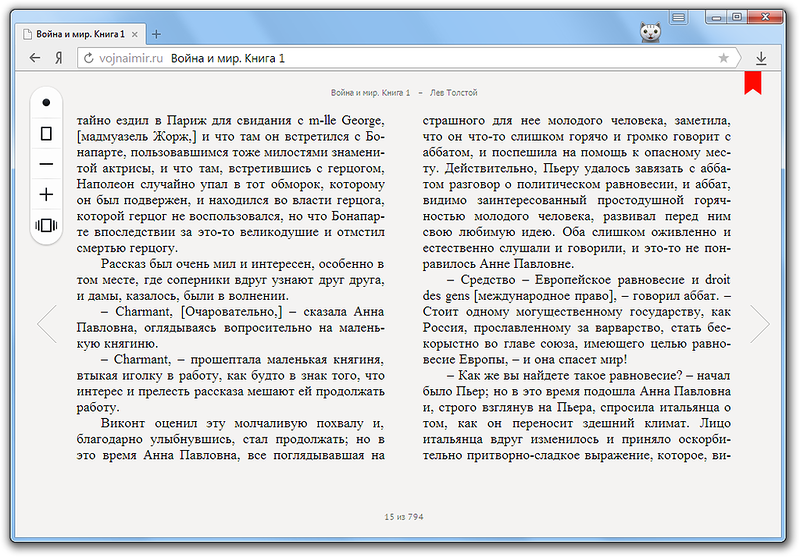
Task: Open a new tab with the plus button
Action: pos(156,34)
